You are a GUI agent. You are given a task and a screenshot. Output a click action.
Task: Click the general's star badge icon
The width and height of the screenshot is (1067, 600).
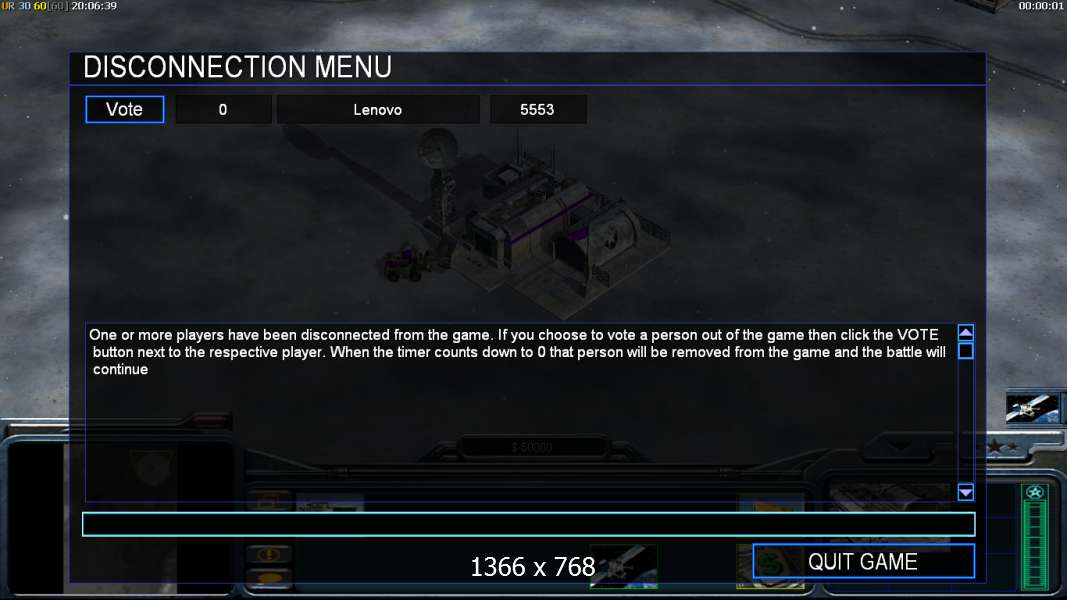click(x=1035, y=492)
